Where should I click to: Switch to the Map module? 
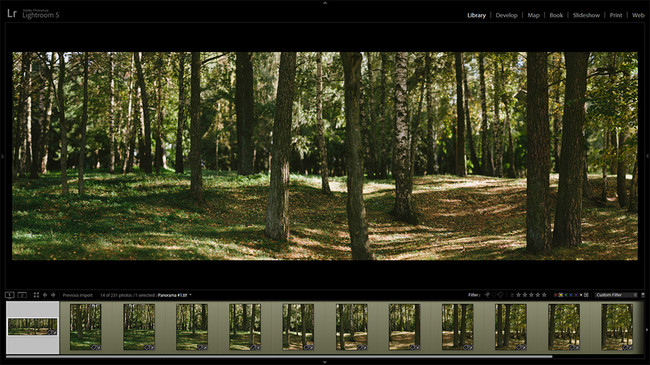tap(534, 15)
